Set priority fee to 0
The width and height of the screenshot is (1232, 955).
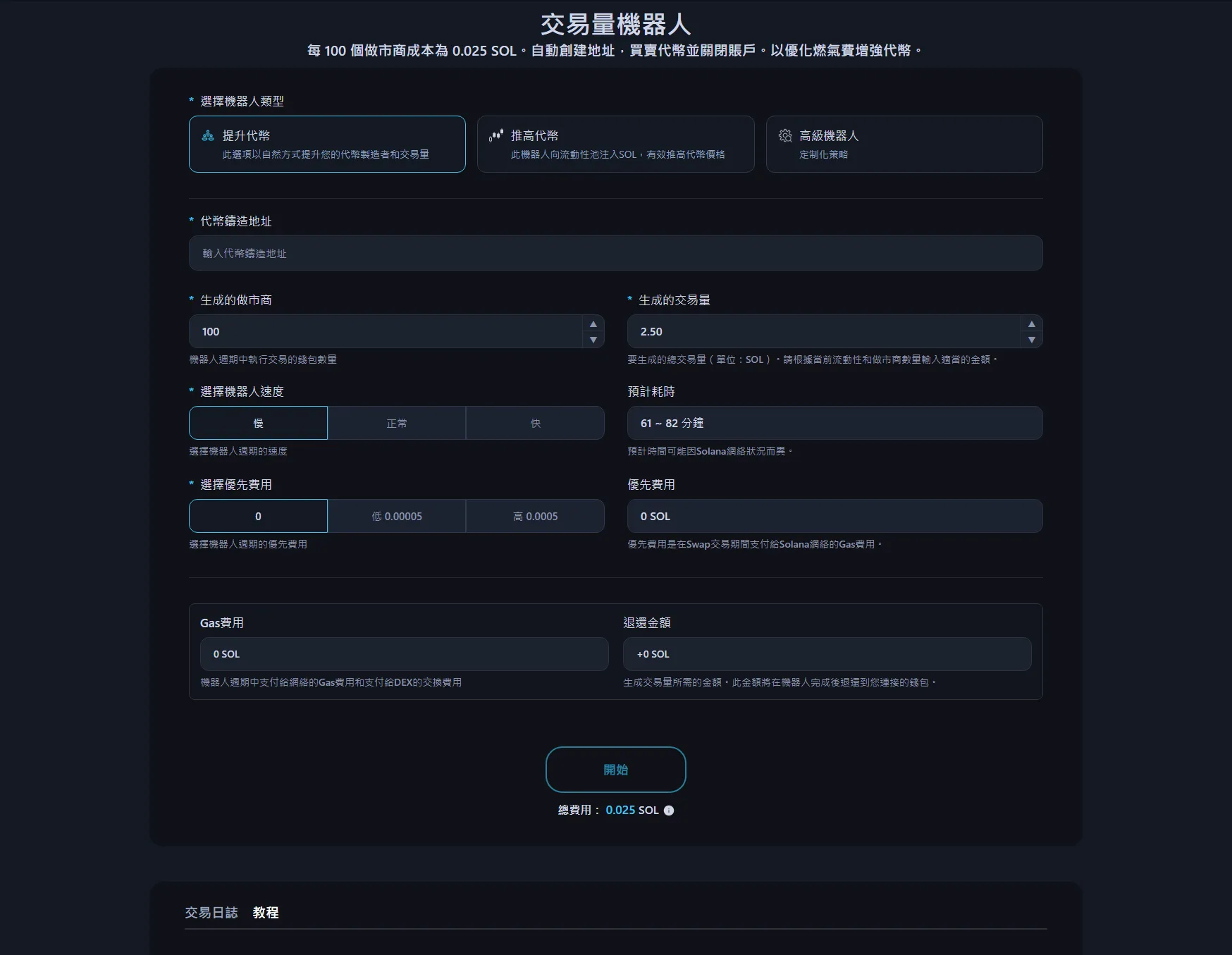pyautogui.click(x=258, y=516)
